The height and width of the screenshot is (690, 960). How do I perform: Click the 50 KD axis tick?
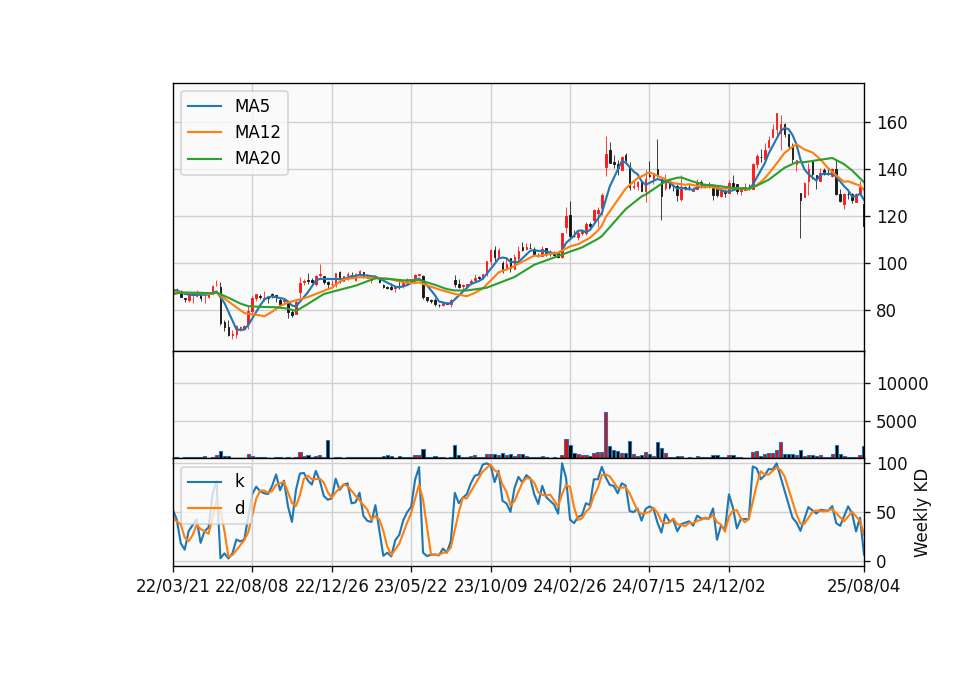point(887,512)
